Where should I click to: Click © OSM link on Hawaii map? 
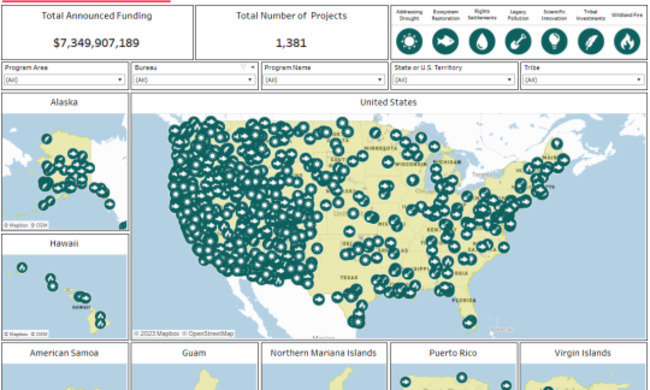tap(39, 334)
